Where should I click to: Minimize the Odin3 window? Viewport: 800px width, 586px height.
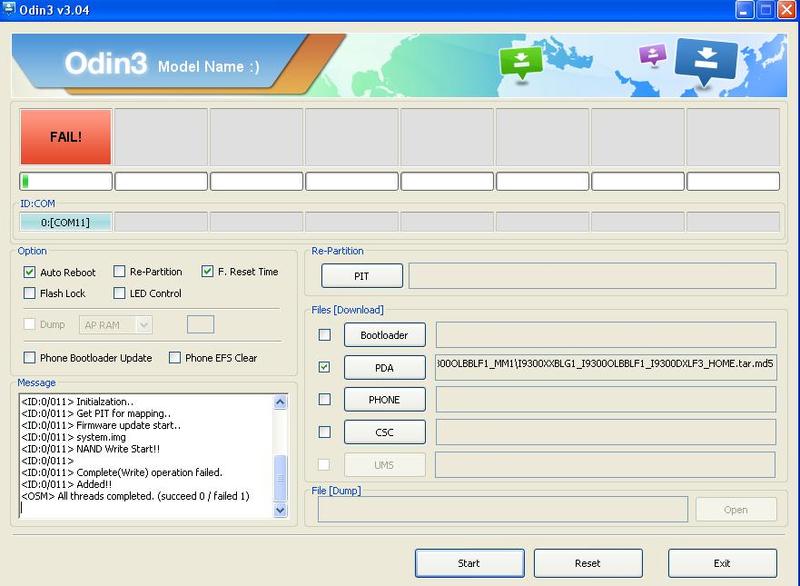tap(744, 10)
